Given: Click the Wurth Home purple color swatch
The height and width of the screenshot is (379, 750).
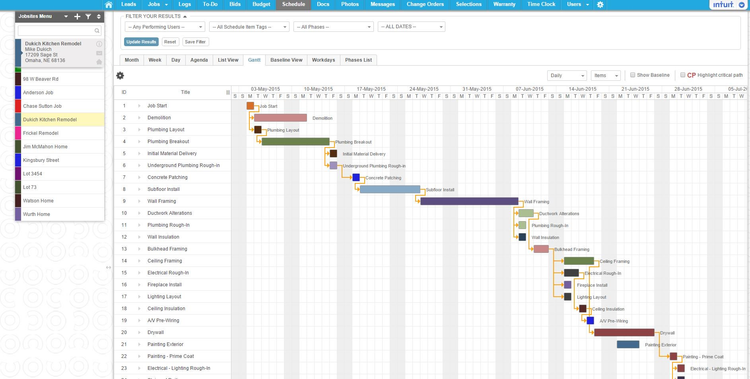Looking at the screenshot, I should click(18, 214).
